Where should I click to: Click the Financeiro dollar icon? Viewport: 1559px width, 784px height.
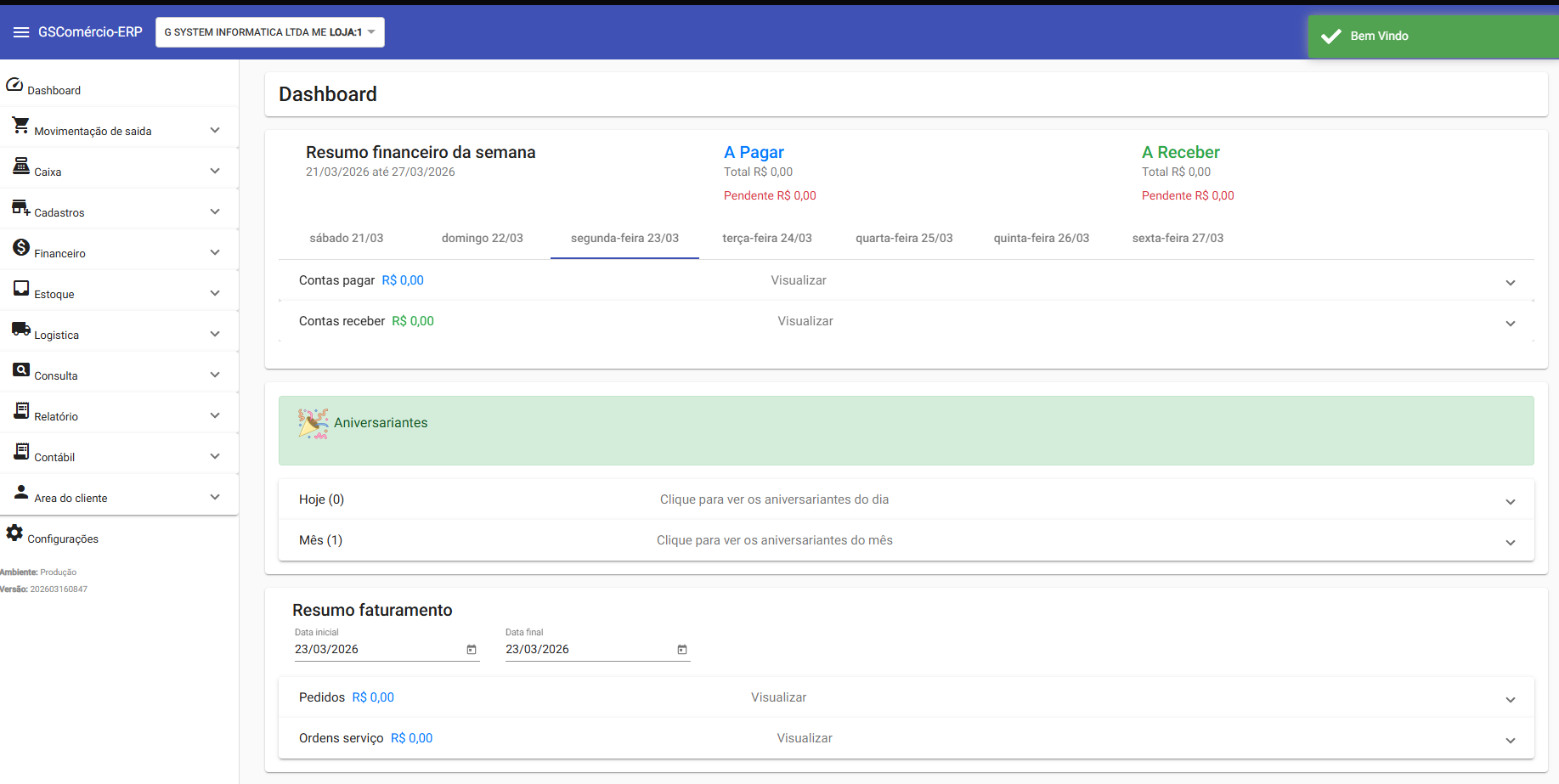click(21, 247)
